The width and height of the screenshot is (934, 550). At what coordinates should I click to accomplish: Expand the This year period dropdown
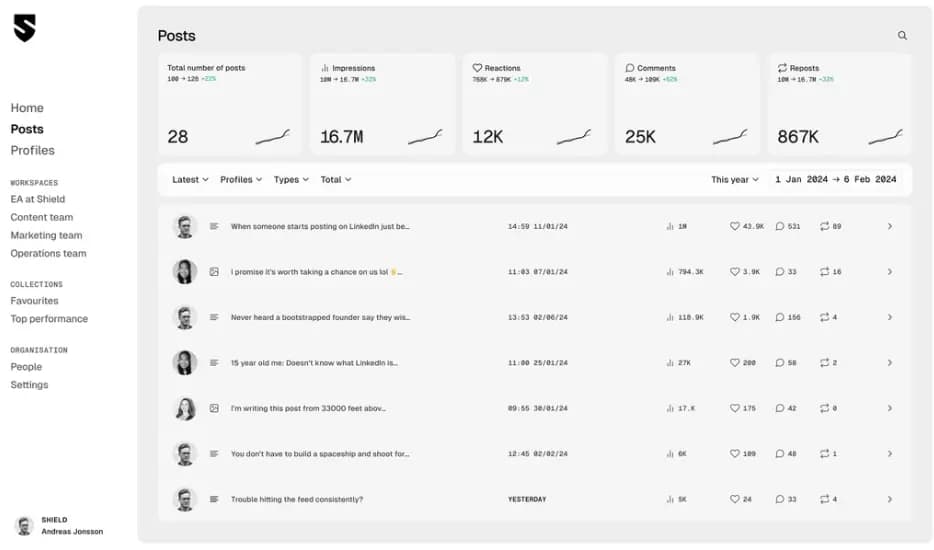click(x=735, y=180)
